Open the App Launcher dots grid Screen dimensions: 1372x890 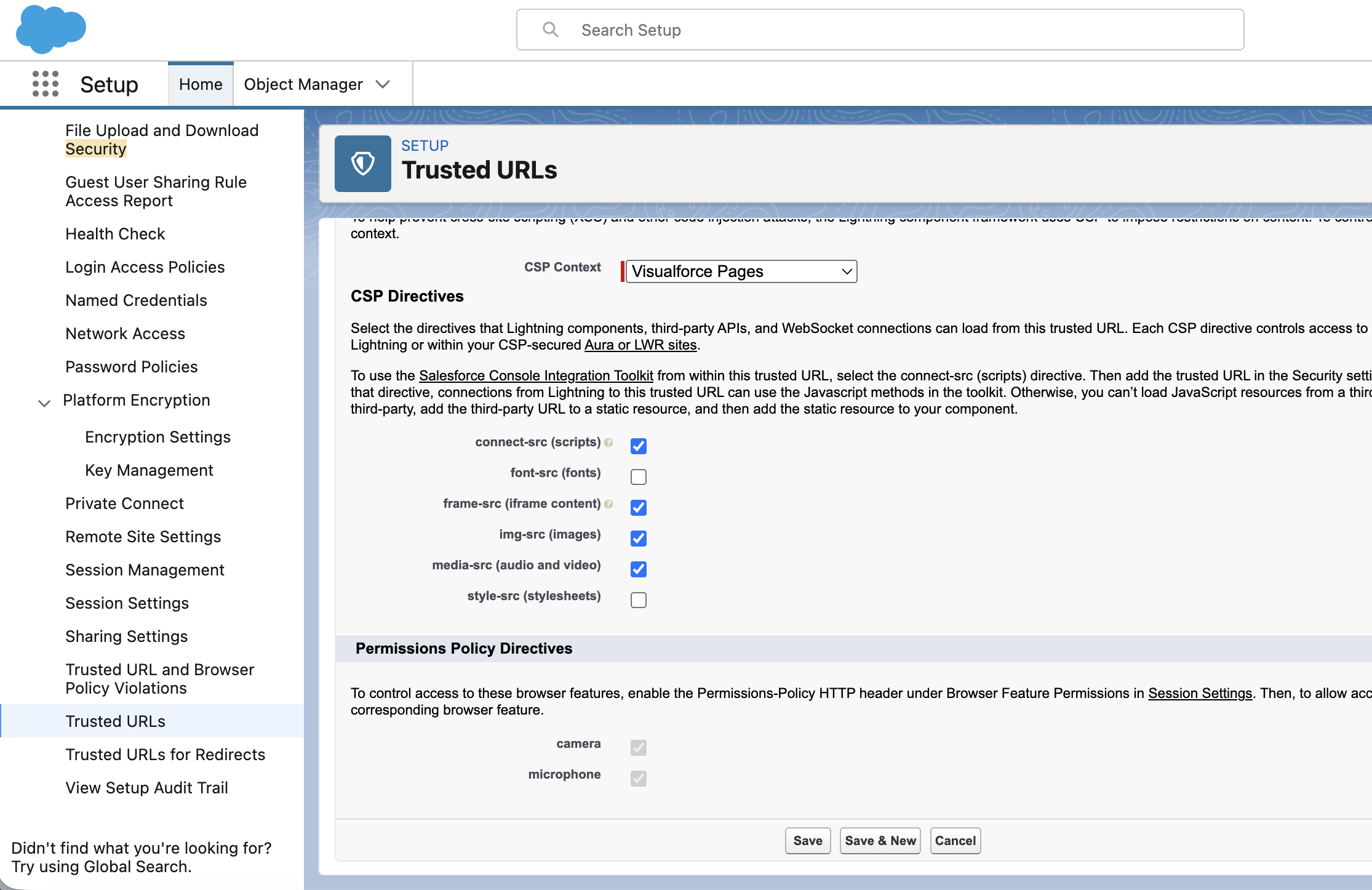point(46,84)
